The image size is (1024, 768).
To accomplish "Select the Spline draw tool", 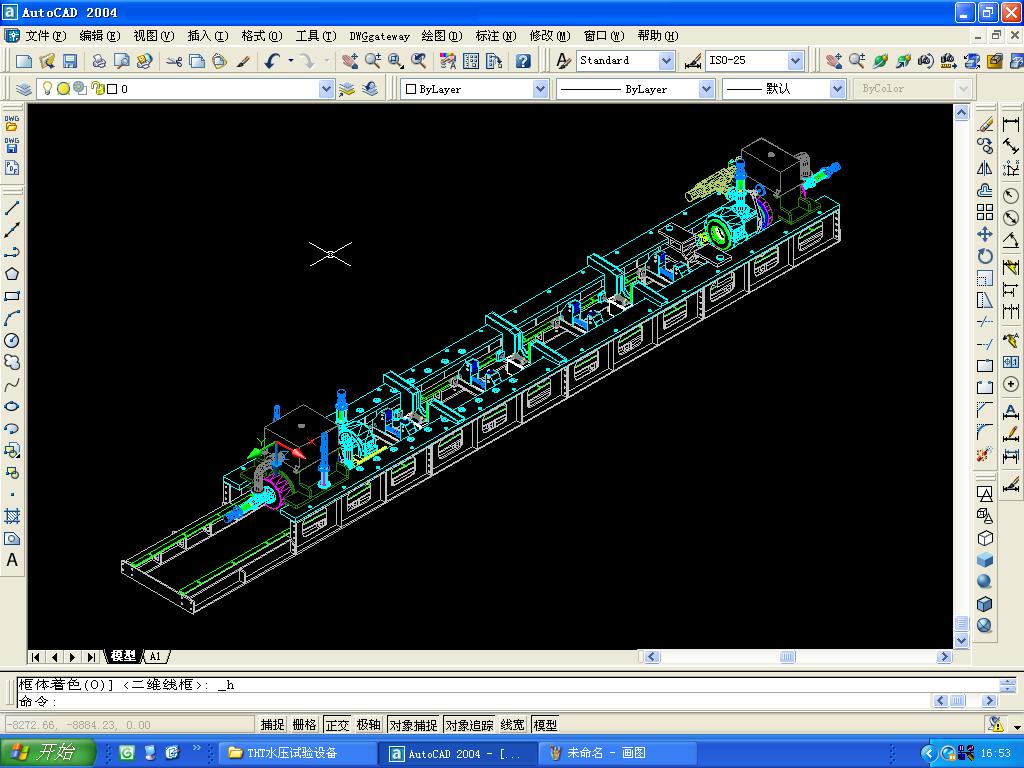I will click(12, 384).
